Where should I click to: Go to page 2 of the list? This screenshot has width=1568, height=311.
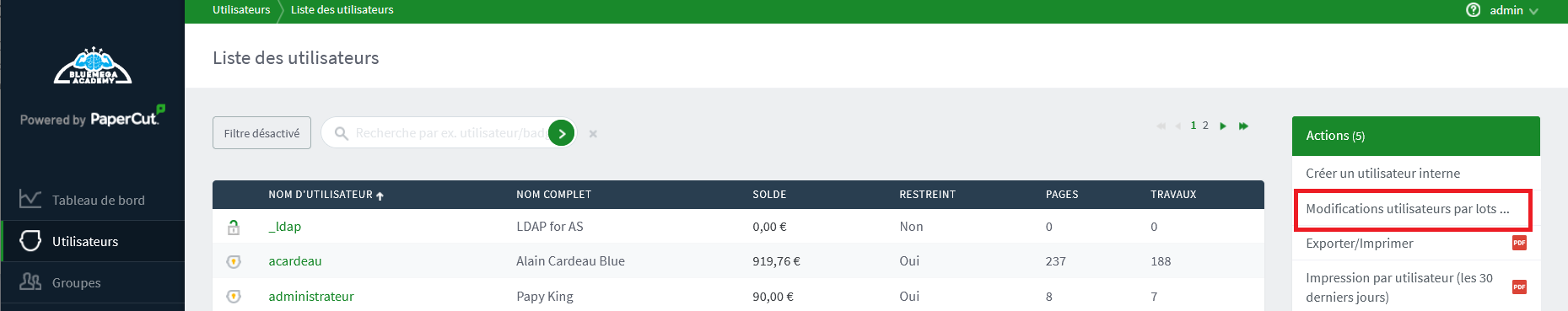(x=1205, y=126)
